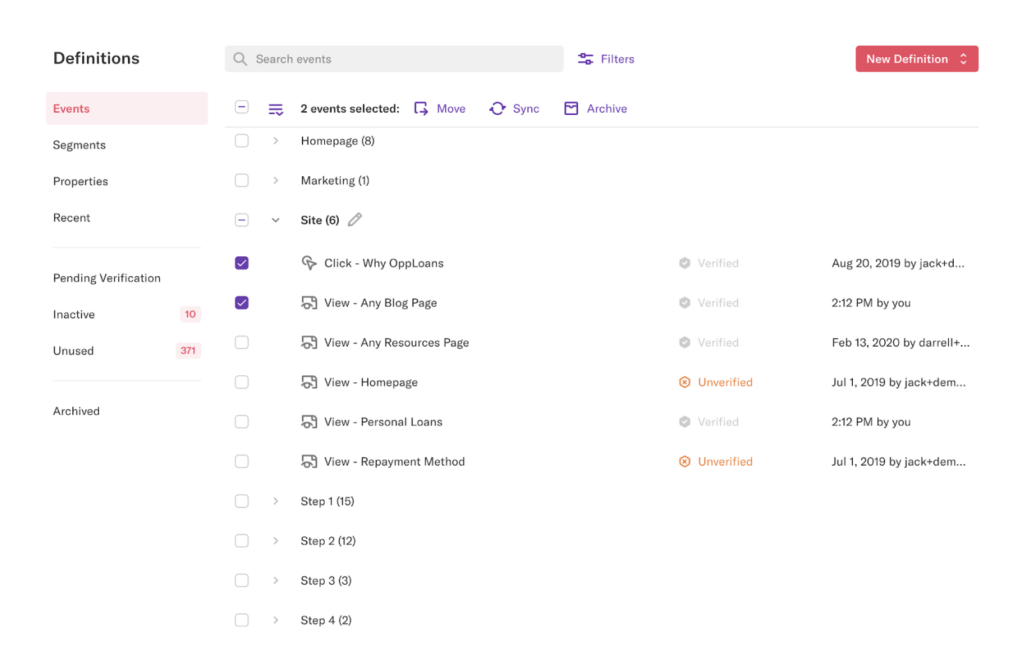Click the Filters sliders icon
Image resolution: width=1024 pixels, height=671 pixels.
586,59
